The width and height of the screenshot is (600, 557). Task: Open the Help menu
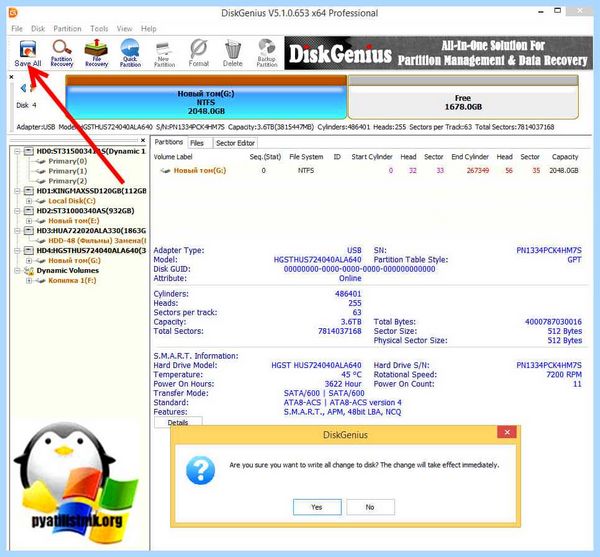pyautogui.click(x=148, y=29)
